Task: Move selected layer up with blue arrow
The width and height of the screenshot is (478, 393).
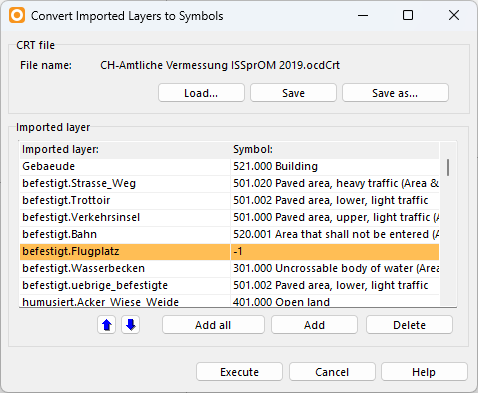Action: 107,325
